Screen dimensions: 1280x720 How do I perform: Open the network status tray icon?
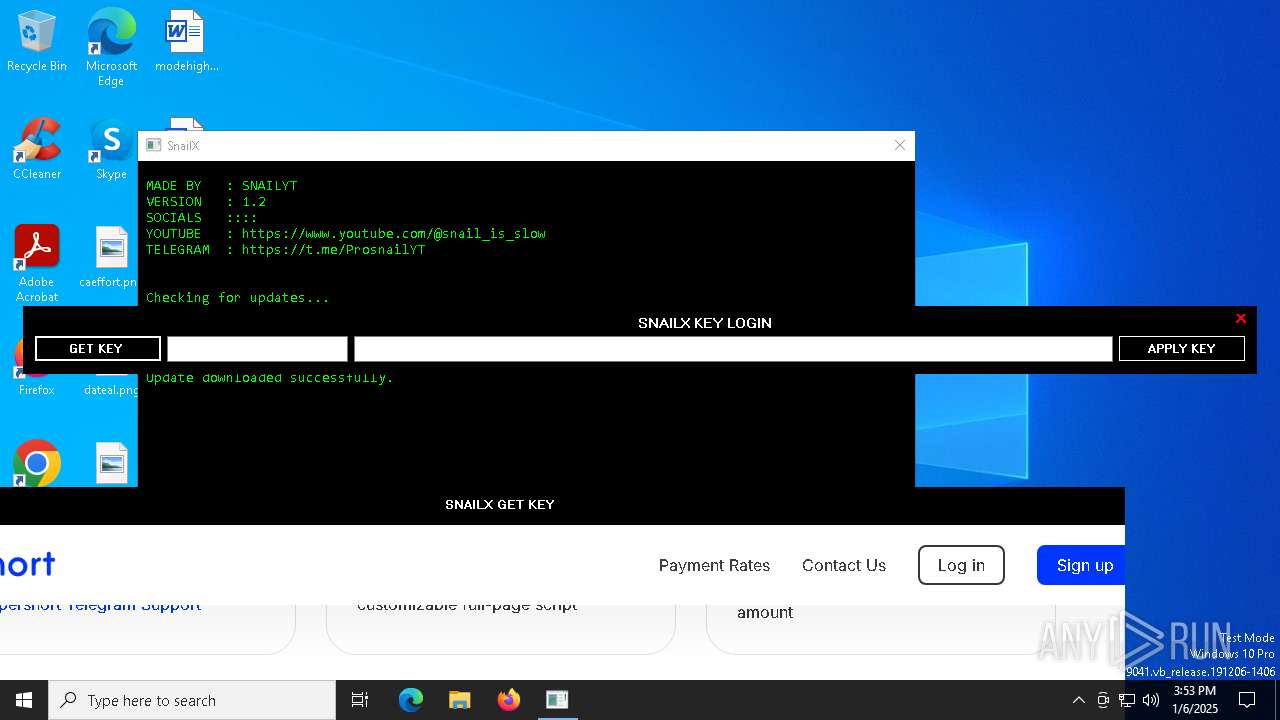(1127, 700)
